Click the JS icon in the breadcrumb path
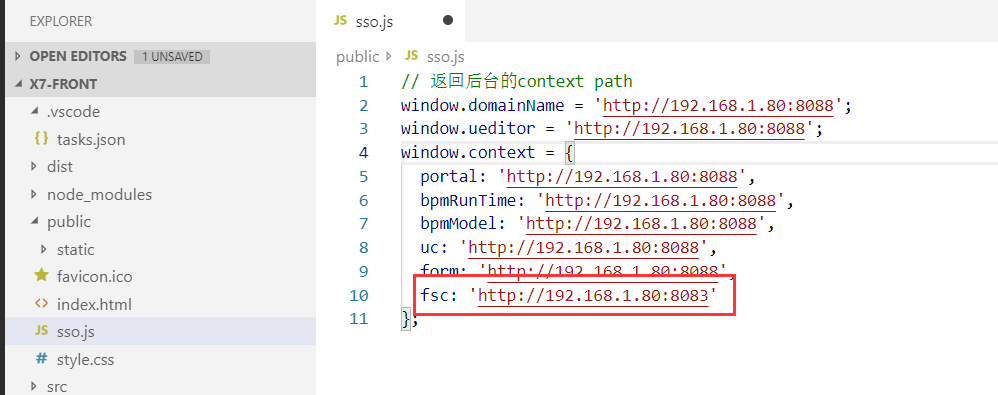 click(412, 56)
